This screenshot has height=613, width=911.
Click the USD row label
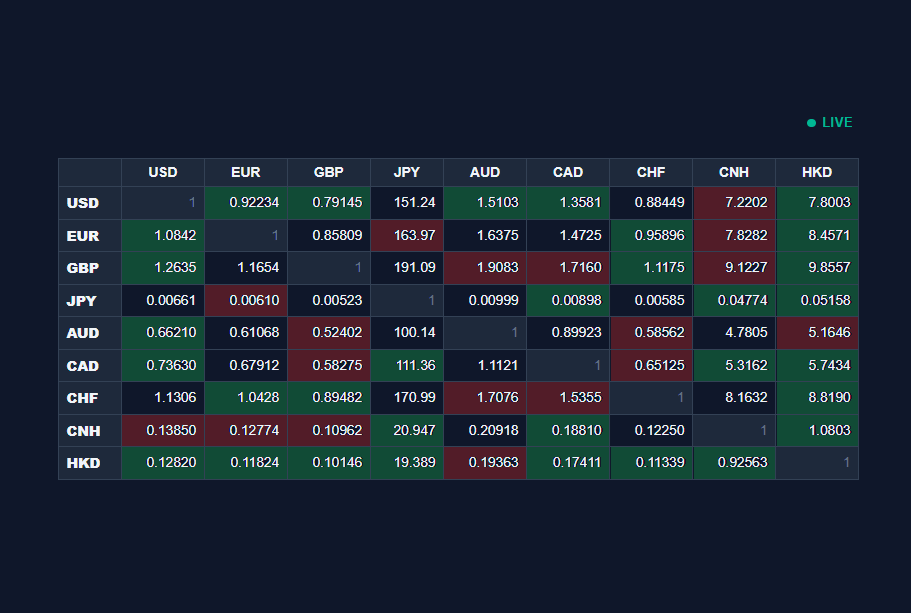[90, 203]
